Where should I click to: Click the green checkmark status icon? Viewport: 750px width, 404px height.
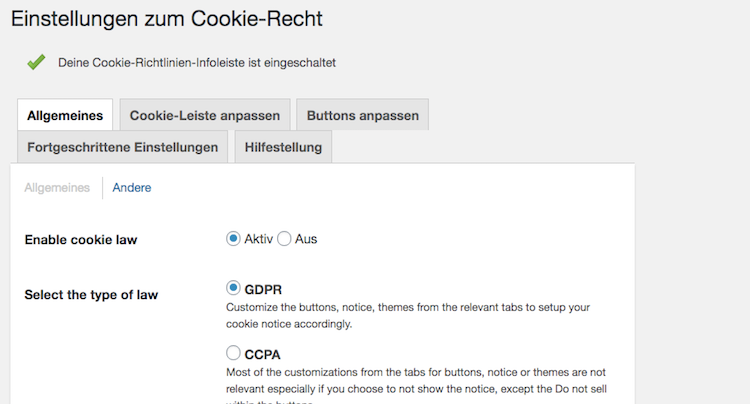click(36, 62)
